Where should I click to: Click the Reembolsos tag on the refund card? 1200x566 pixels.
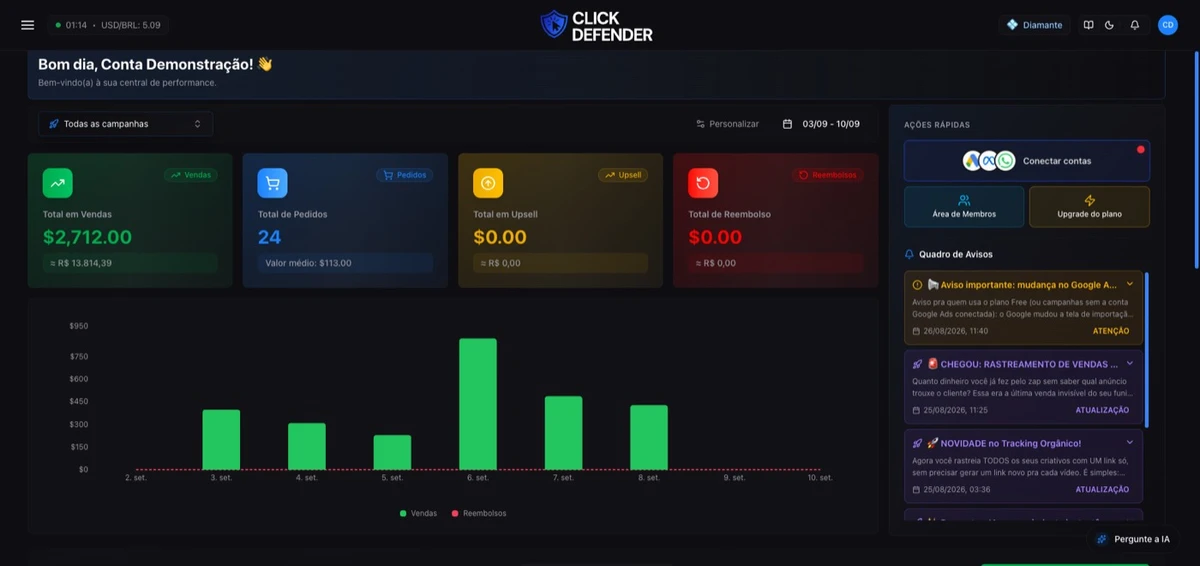click(829, 175)
